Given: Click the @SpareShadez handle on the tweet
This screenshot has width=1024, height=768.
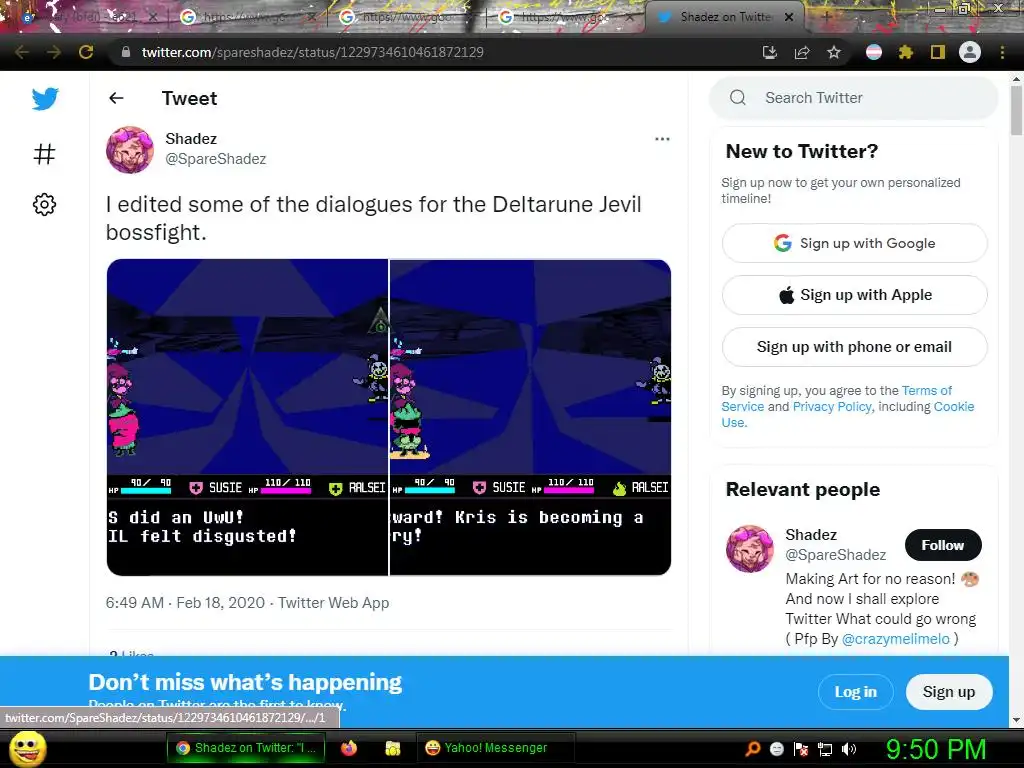Looking at the screenshot, I should (x=216, y=159).
